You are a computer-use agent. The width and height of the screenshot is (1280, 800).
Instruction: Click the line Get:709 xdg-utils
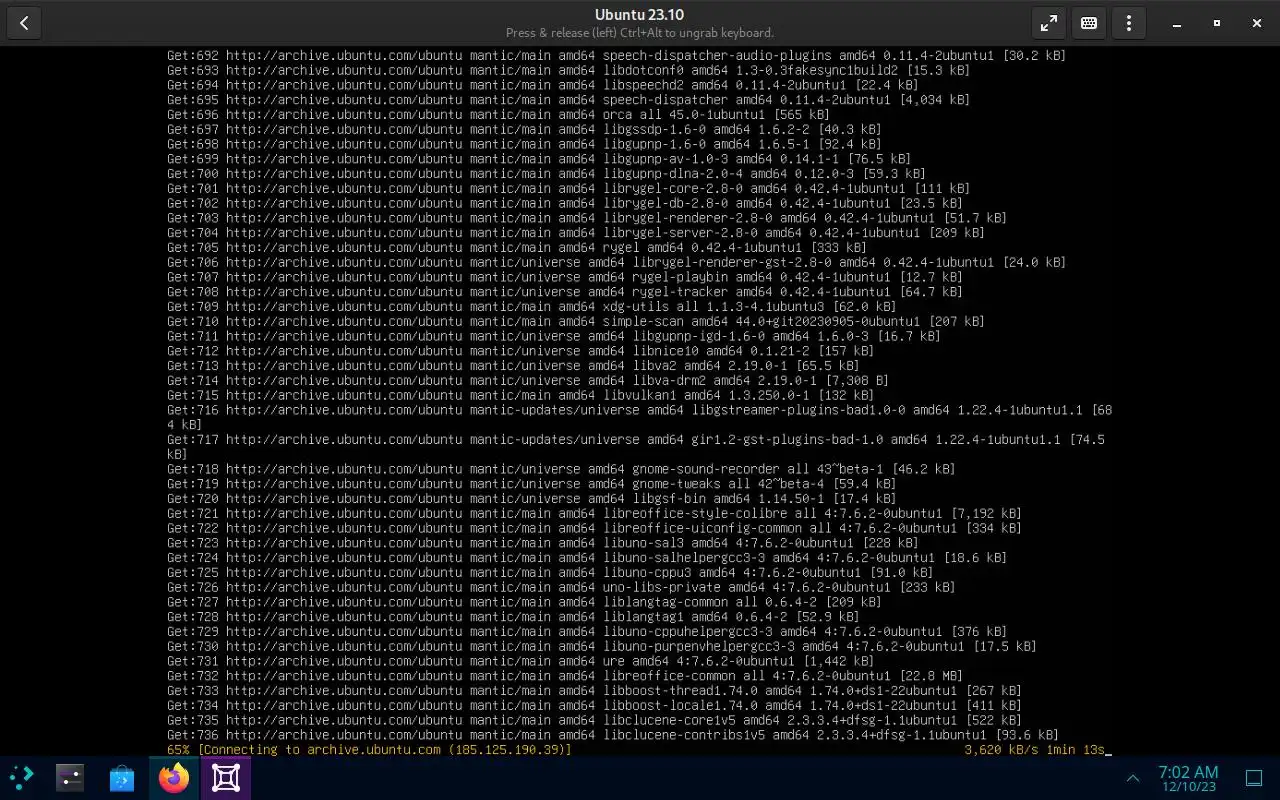click(x=531, y=306)
